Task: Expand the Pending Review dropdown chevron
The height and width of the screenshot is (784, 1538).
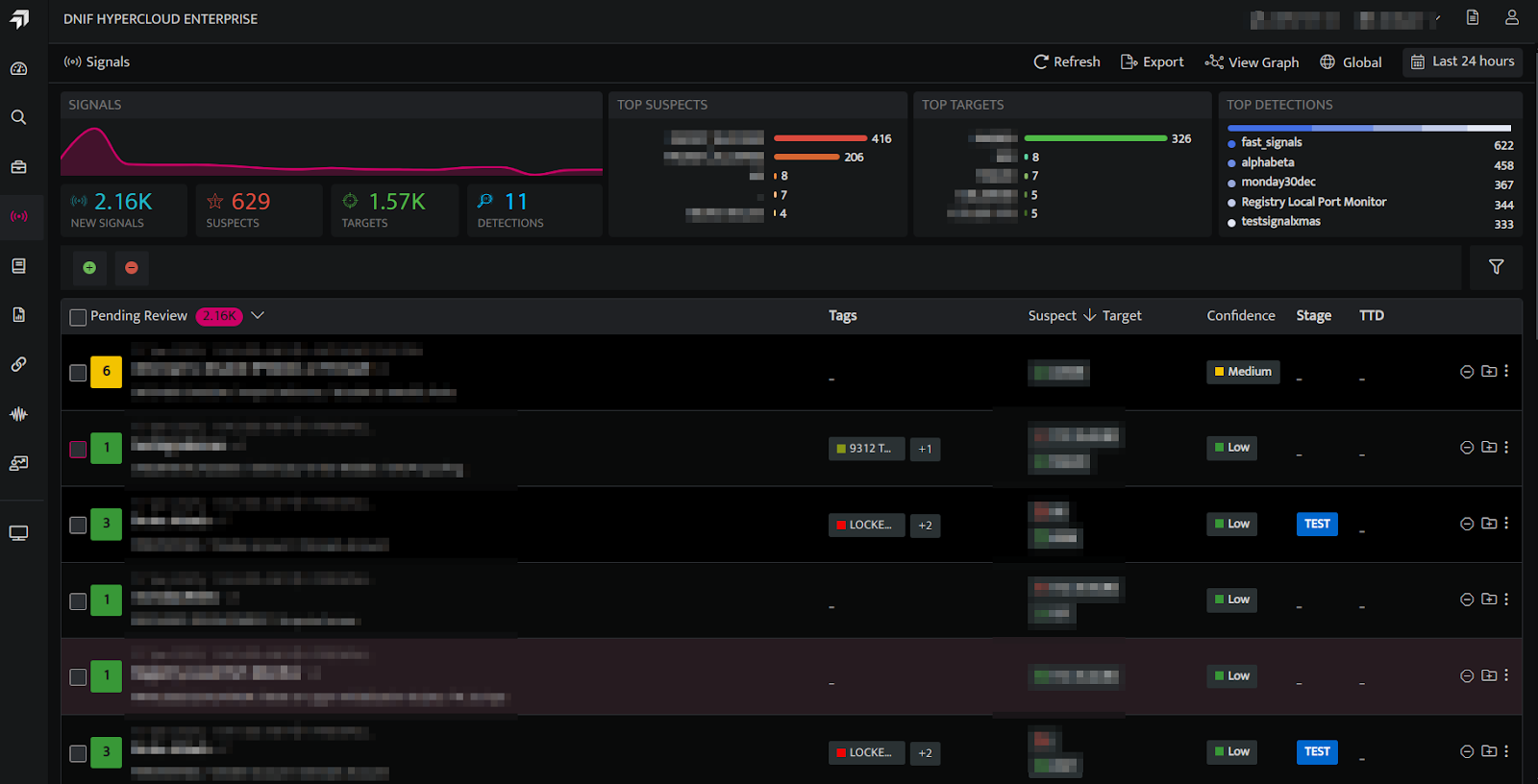Action: coord(258,315)
